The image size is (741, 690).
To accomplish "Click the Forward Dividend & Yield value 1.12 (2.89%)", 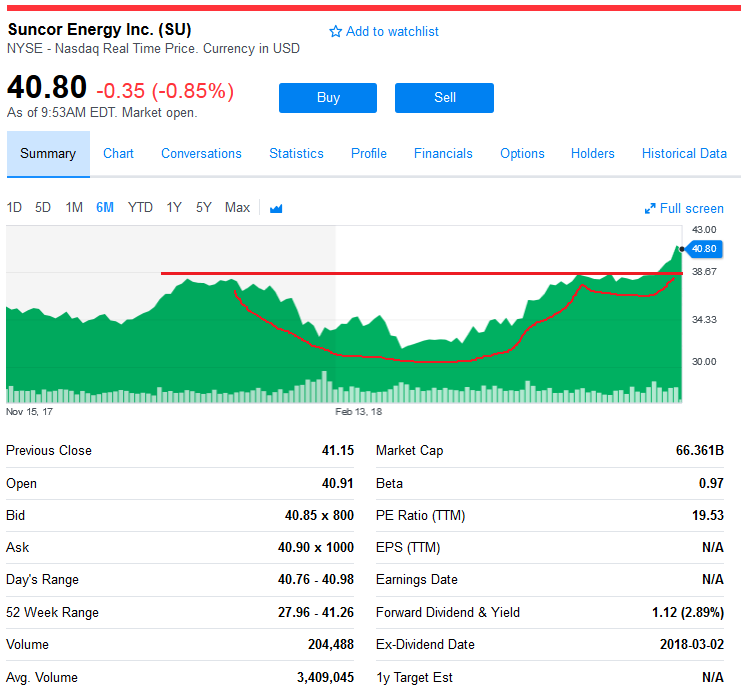I will pos(688,613).
